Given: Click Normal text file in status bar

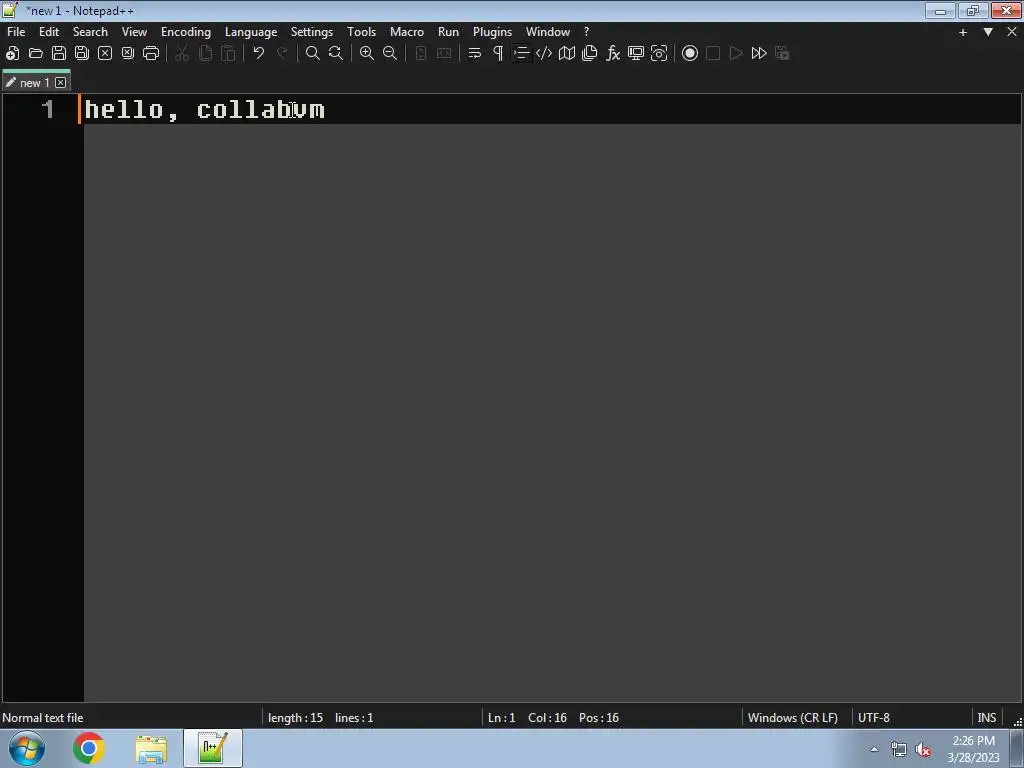Looking at the screenshot, I should 42,718.
